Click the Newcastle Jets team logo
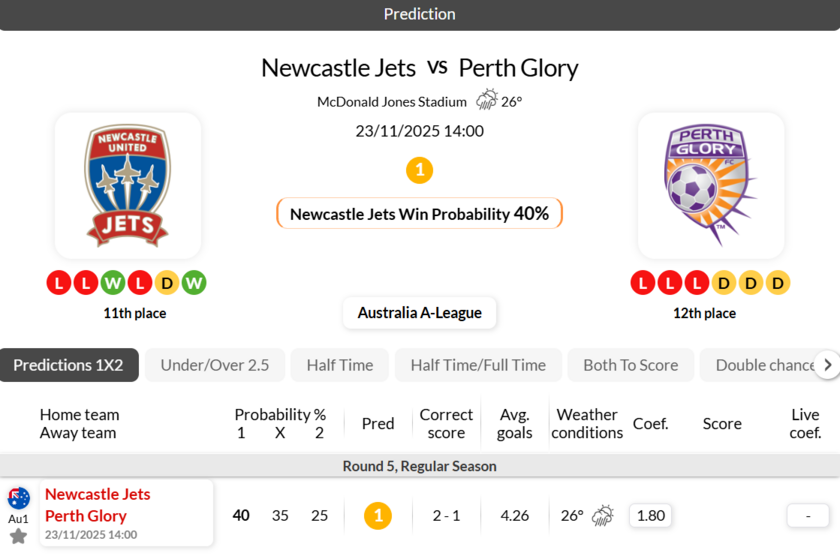Viewport: 840px width, 559px height. pyautogui.click(x=128, y=186)
